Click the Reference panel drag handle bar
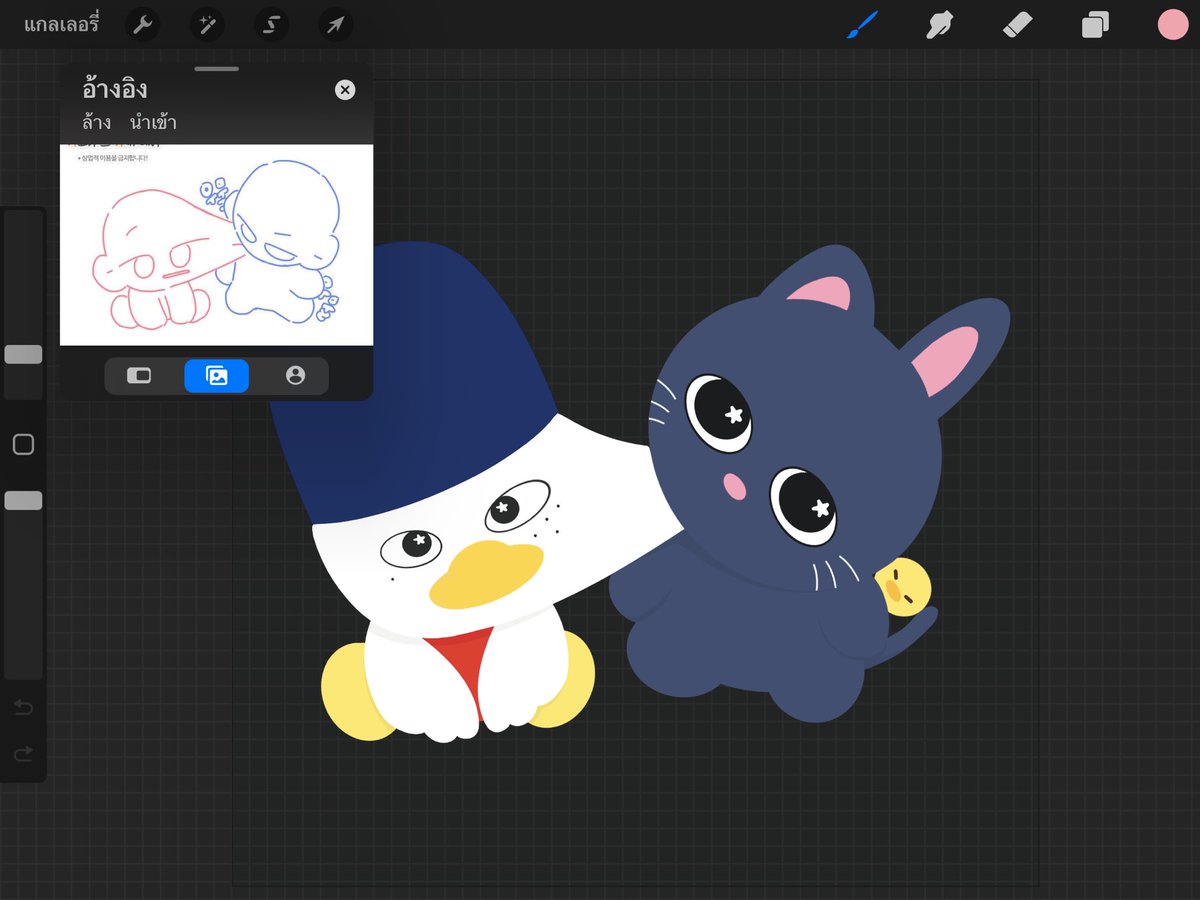Image resolution: width=1200 pixels, height=900 pixels. 217,69
